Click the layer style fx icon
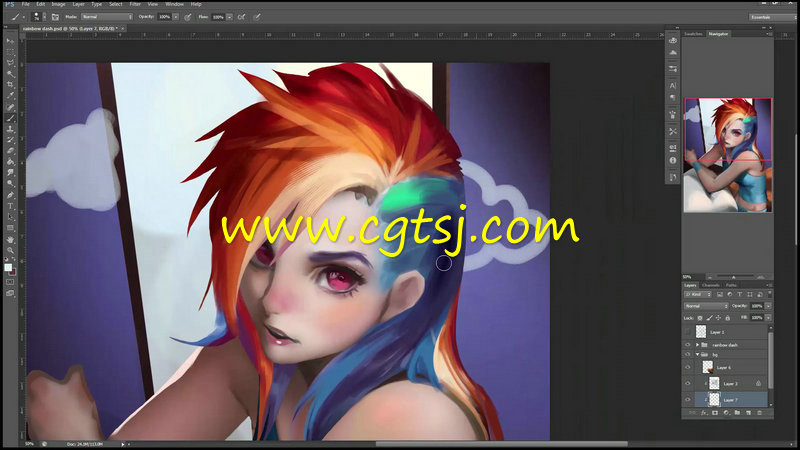This screenshot has height=450, width=800. coord(704,413)
